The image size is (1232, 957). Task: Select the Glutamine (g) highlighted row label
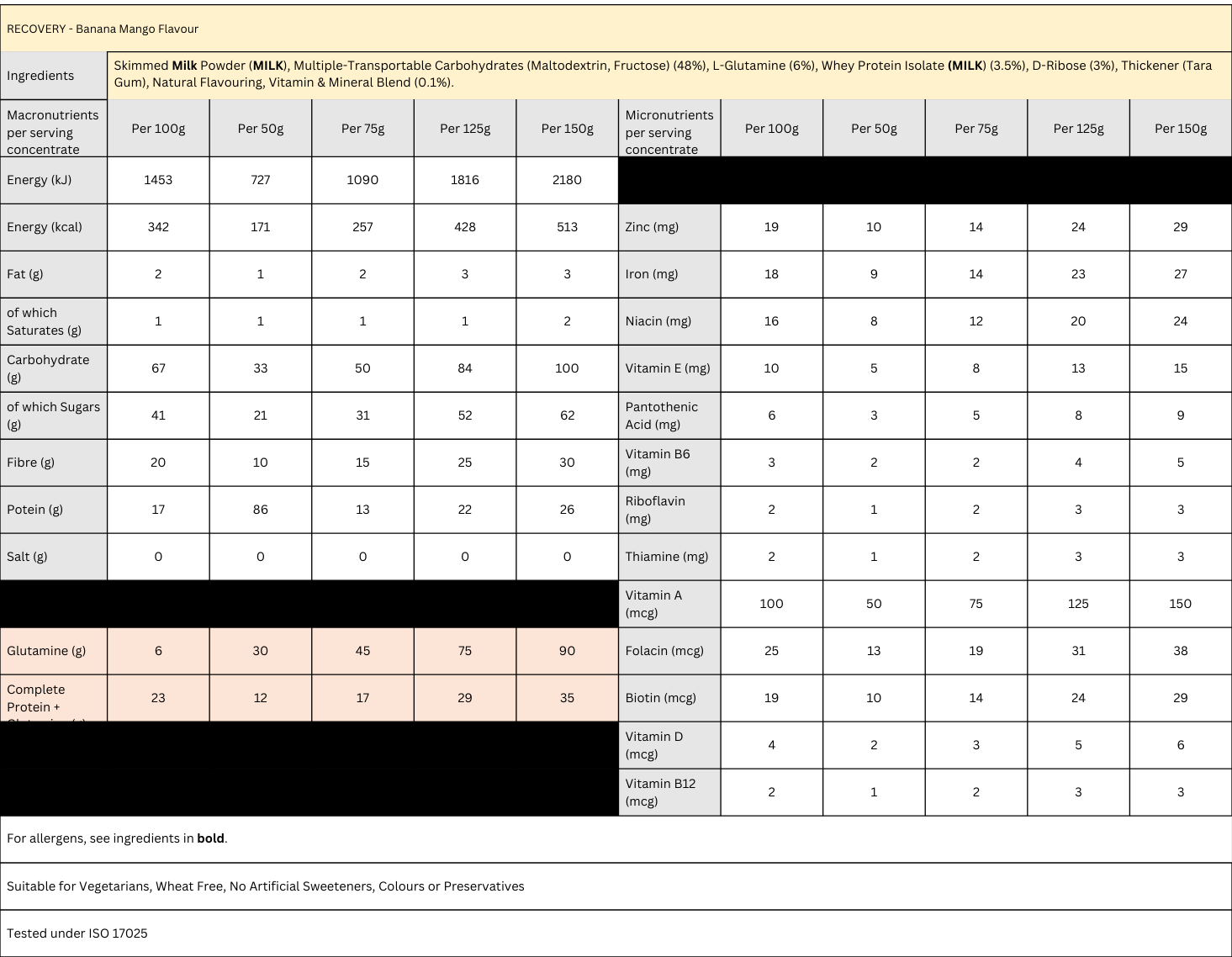pyautogui.click(x=46, y=651)
